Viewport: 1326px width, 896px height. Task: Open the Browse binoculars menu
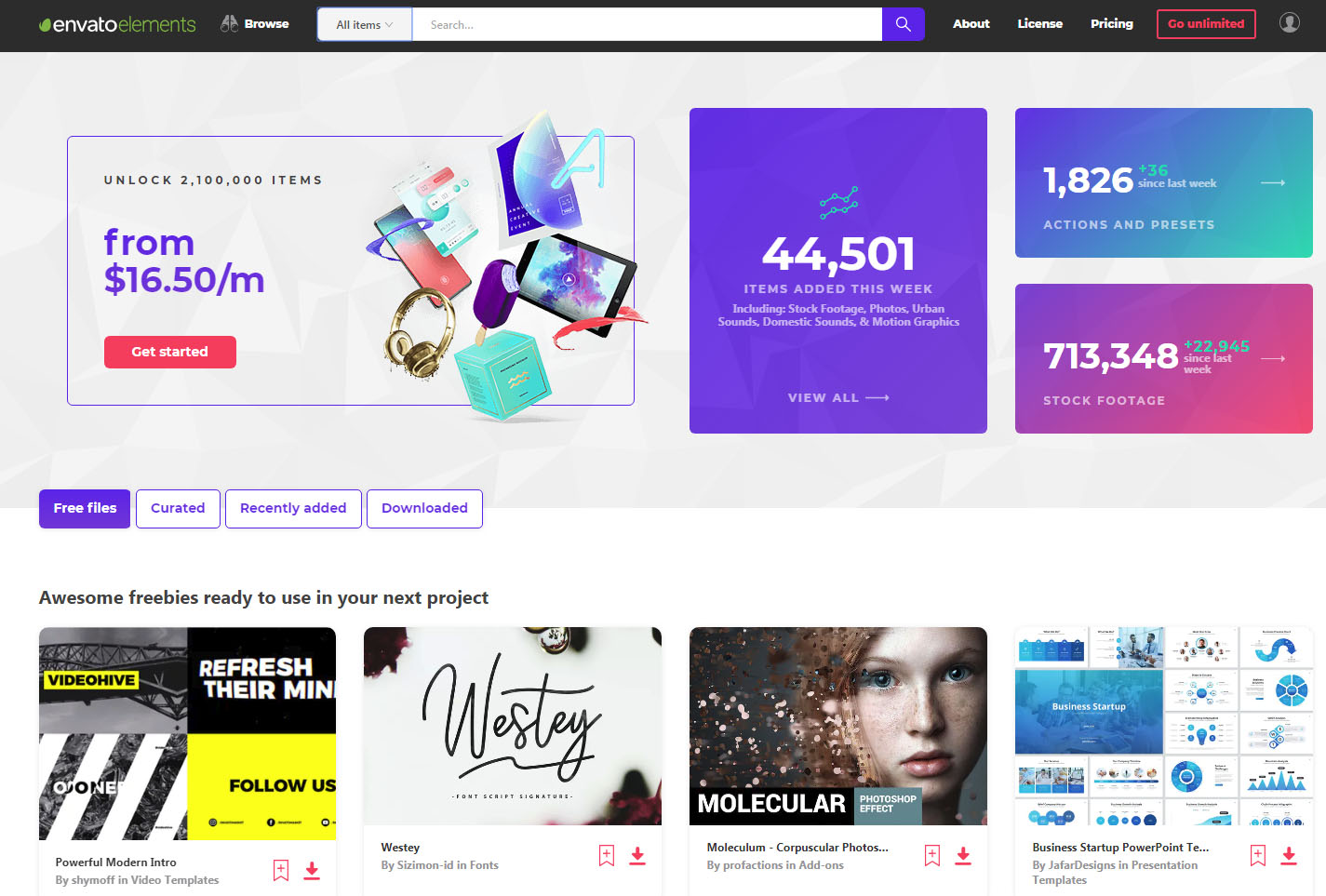pyautogui.click(x=255, y=24)
